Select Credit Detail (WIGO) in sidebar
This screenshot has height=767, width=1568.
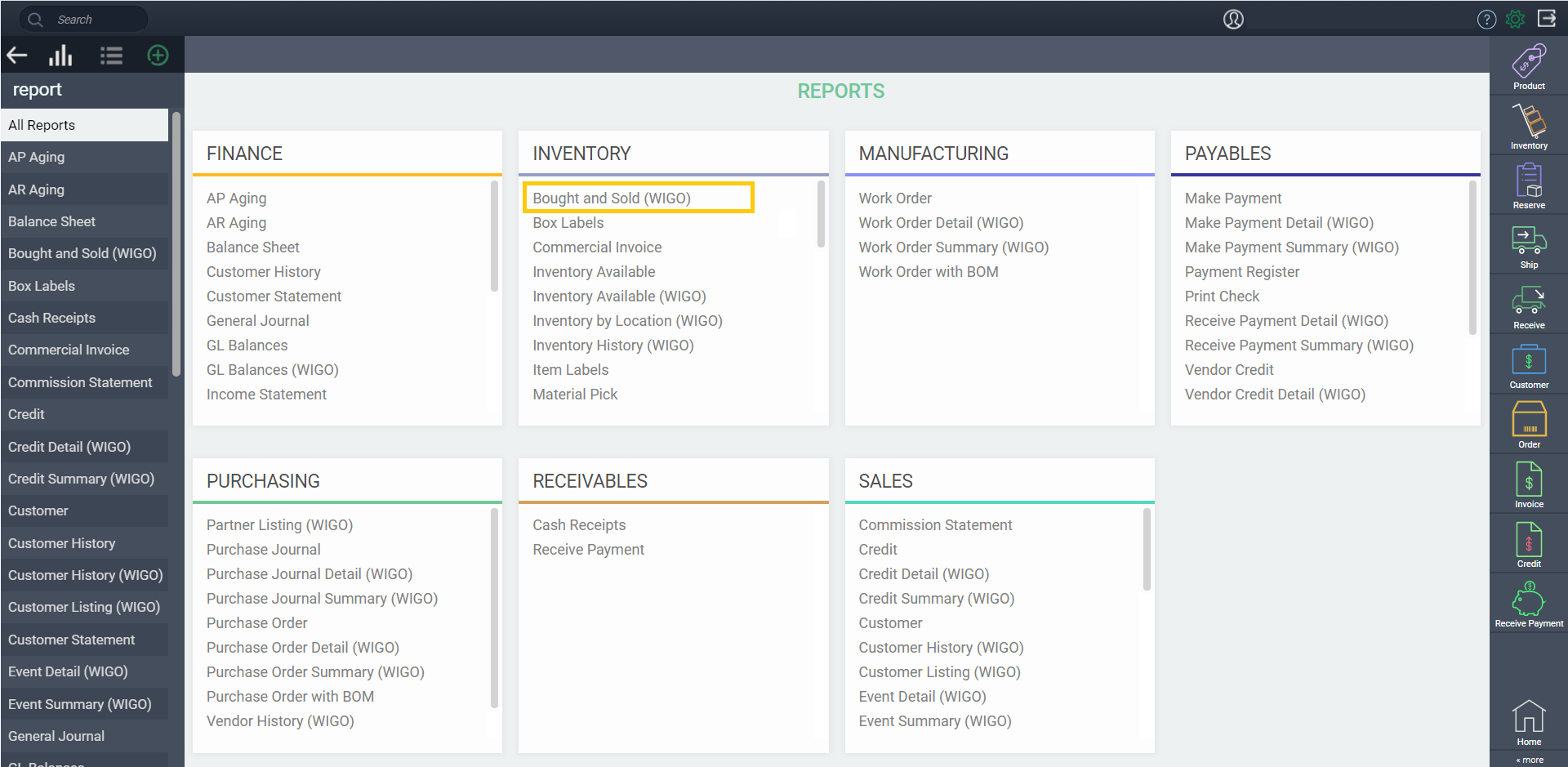pos(85,447)
